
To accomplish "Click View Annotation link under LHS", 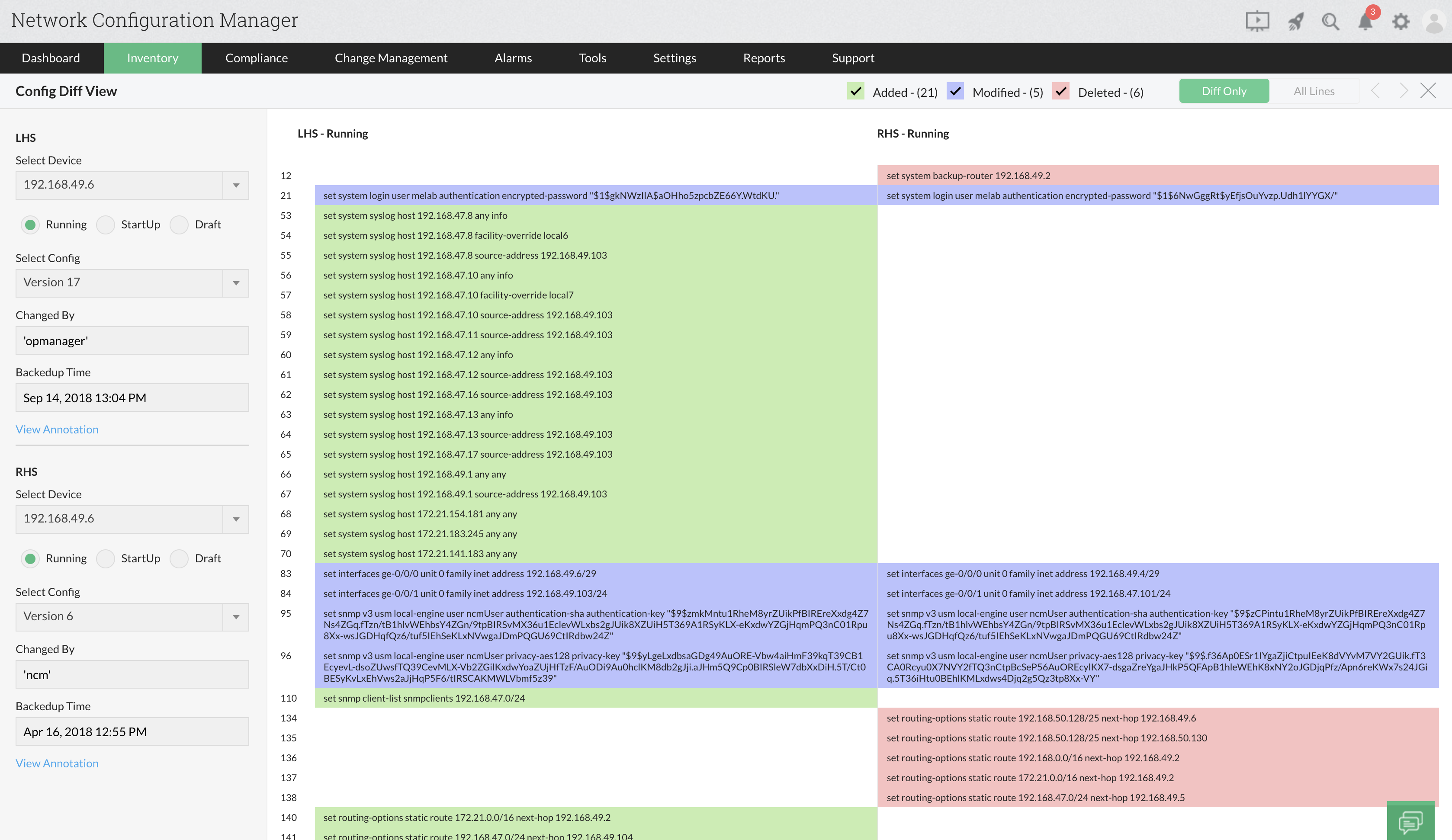I will point(57,429).
